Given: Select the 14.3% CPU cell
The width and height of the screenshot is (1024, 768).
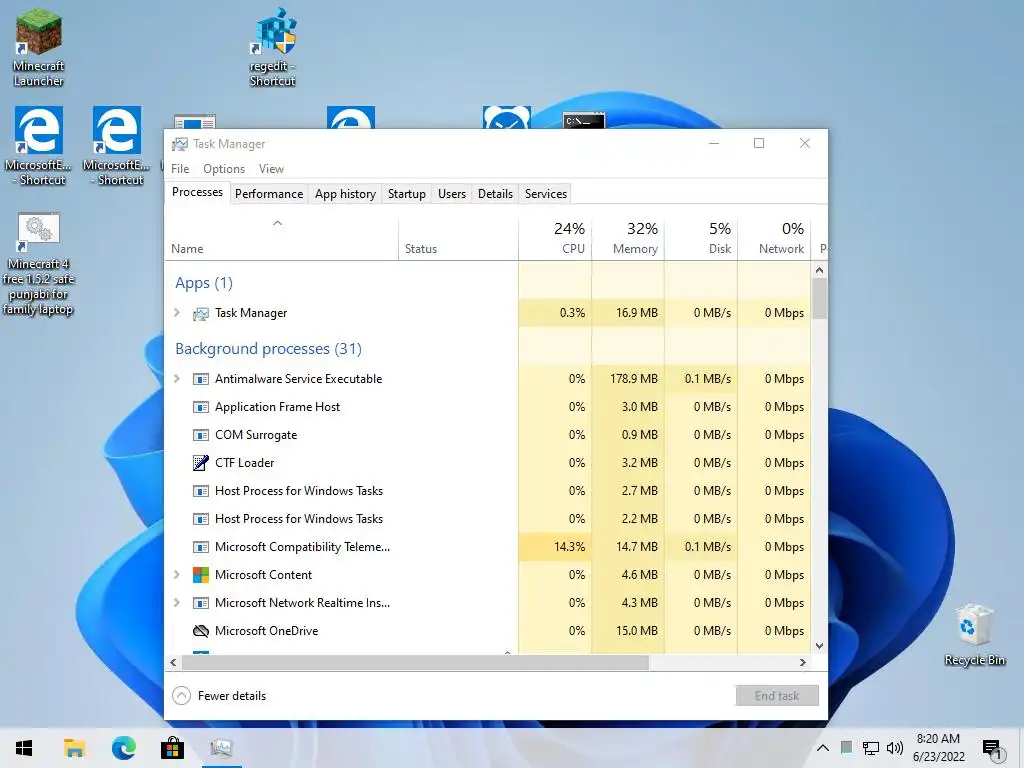Looking at the screenshot, I should click(555, 547).
